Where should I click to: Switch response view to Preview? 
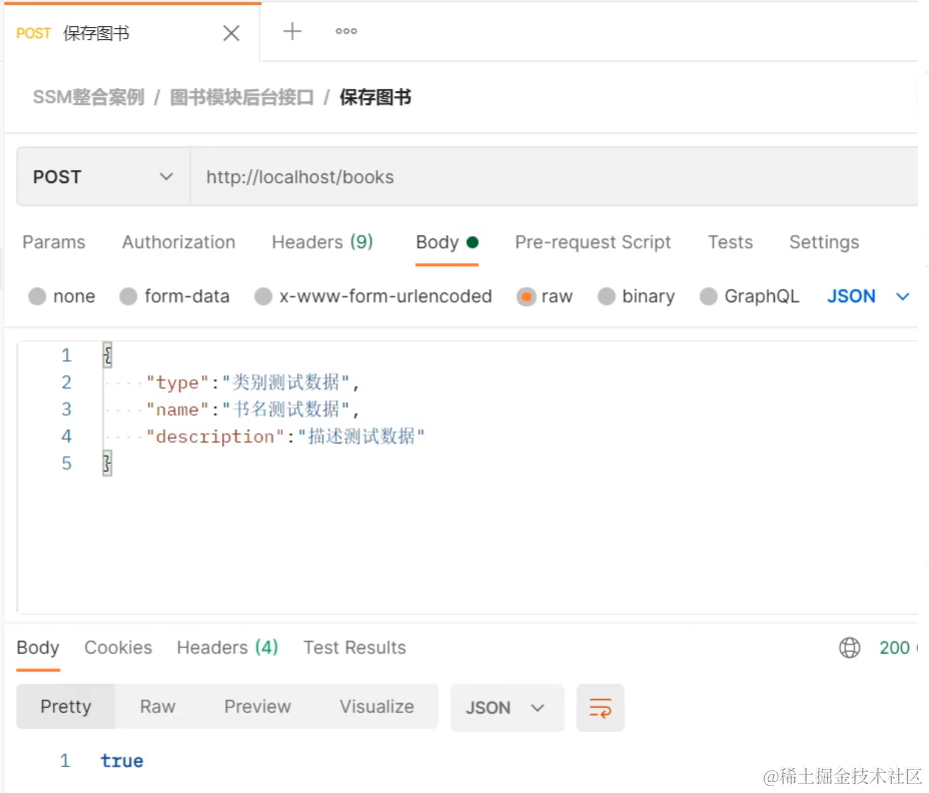(x=258, y=706)
